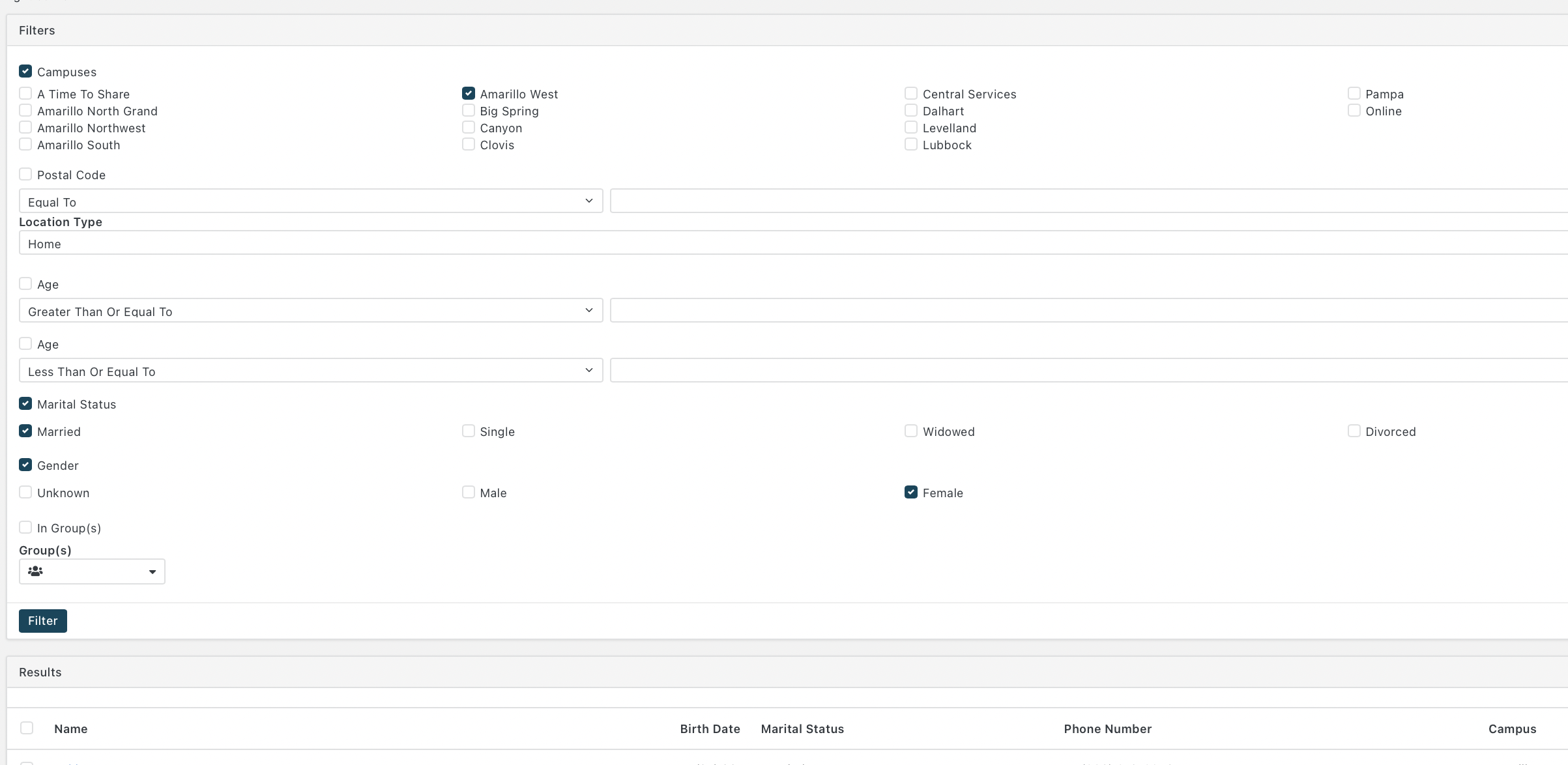Select the Lubbock campus checkbox
1568x765 pixels.
click(x=911, y=144)
